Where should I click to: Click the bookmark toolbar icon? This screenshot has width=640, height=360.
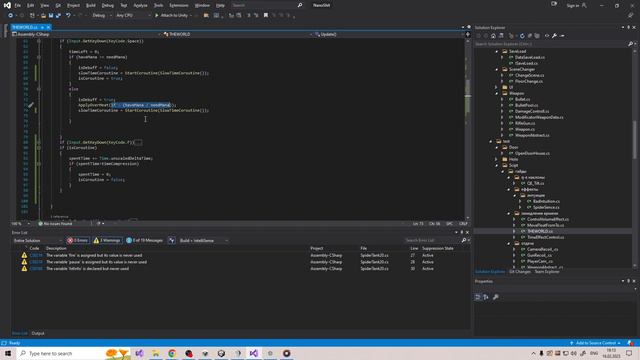[266, 16]
